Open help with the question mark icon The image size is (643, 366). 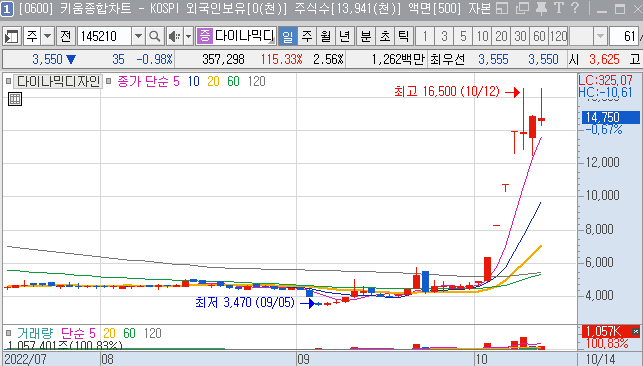575,8
